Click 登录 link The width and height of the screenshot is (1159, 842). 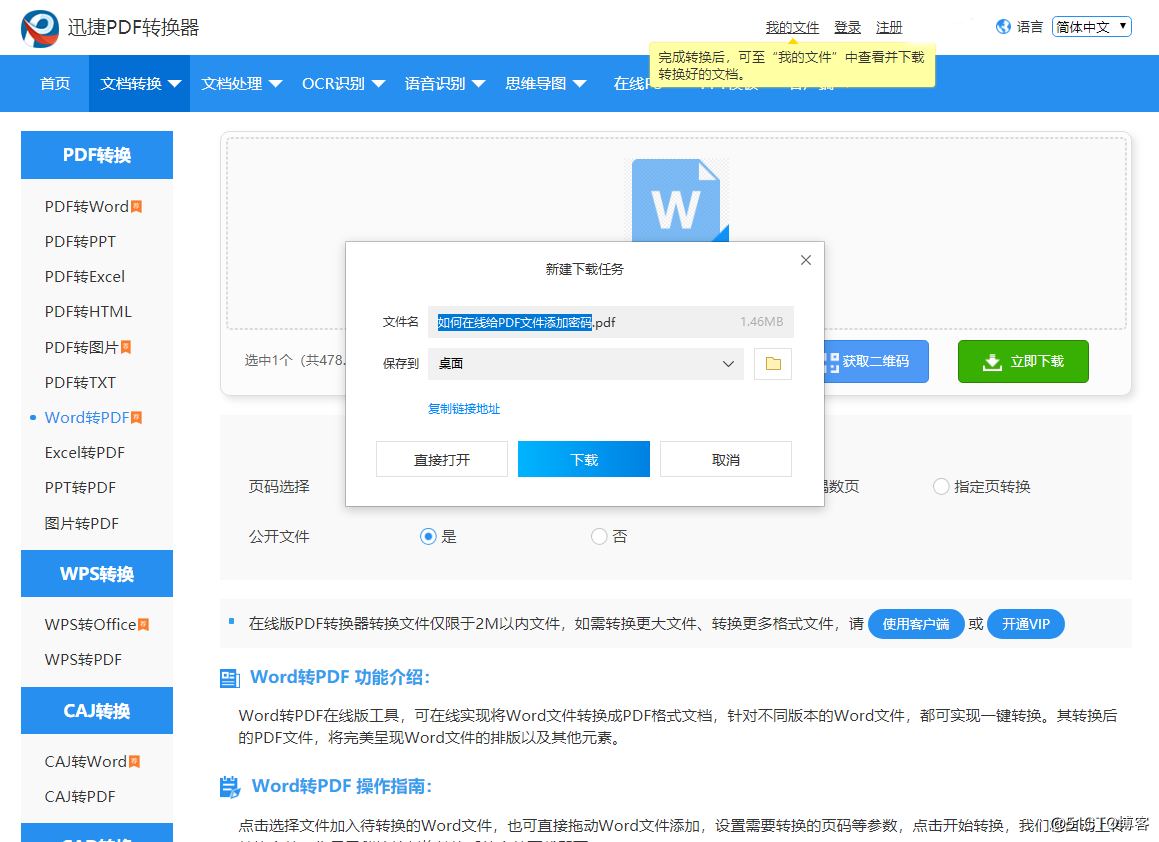pyautogui.click(x=847, y=27)
